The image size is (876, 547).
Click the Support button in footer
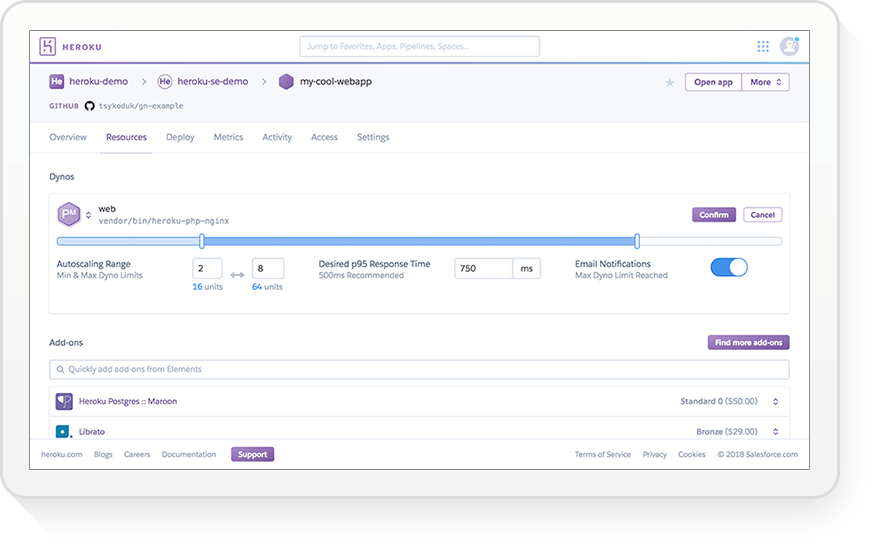pyautogui.click(x=253, y=454)
